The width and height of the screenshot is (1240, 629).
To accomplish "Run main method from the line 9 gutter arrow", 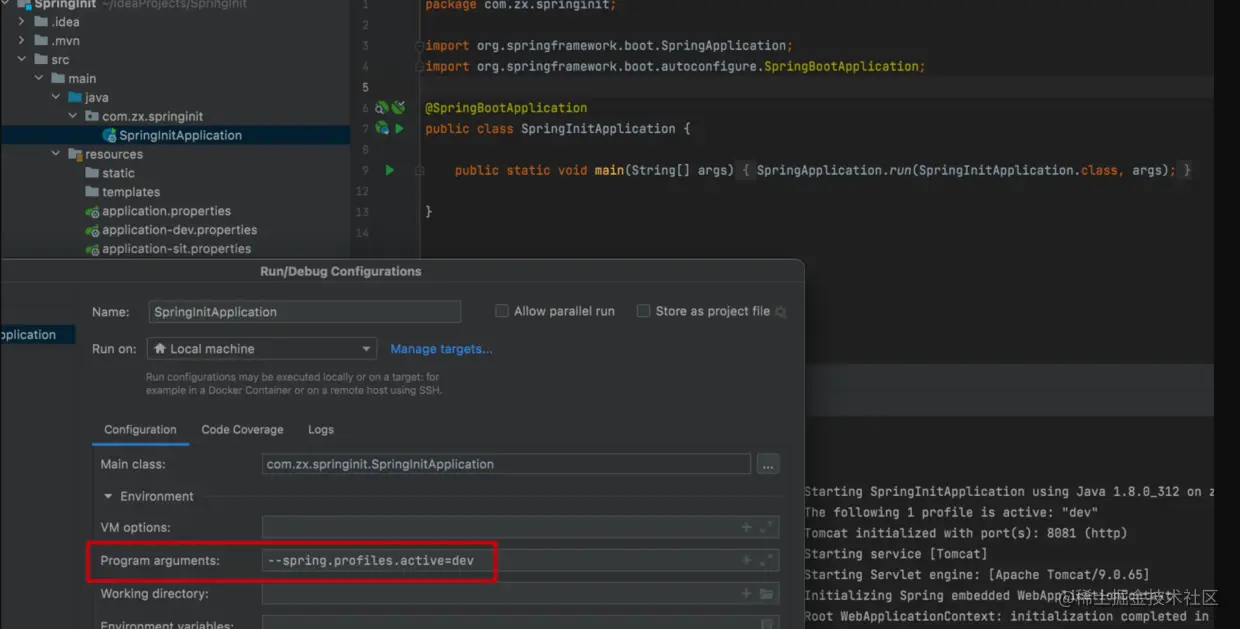I will (390, 171).
